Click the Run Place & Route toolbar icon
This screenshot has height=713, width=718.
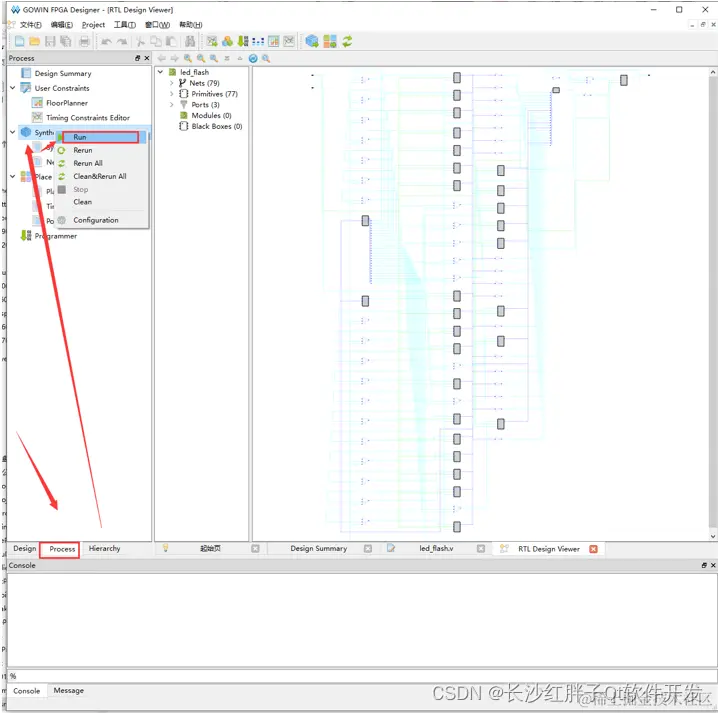pos(330,42)
